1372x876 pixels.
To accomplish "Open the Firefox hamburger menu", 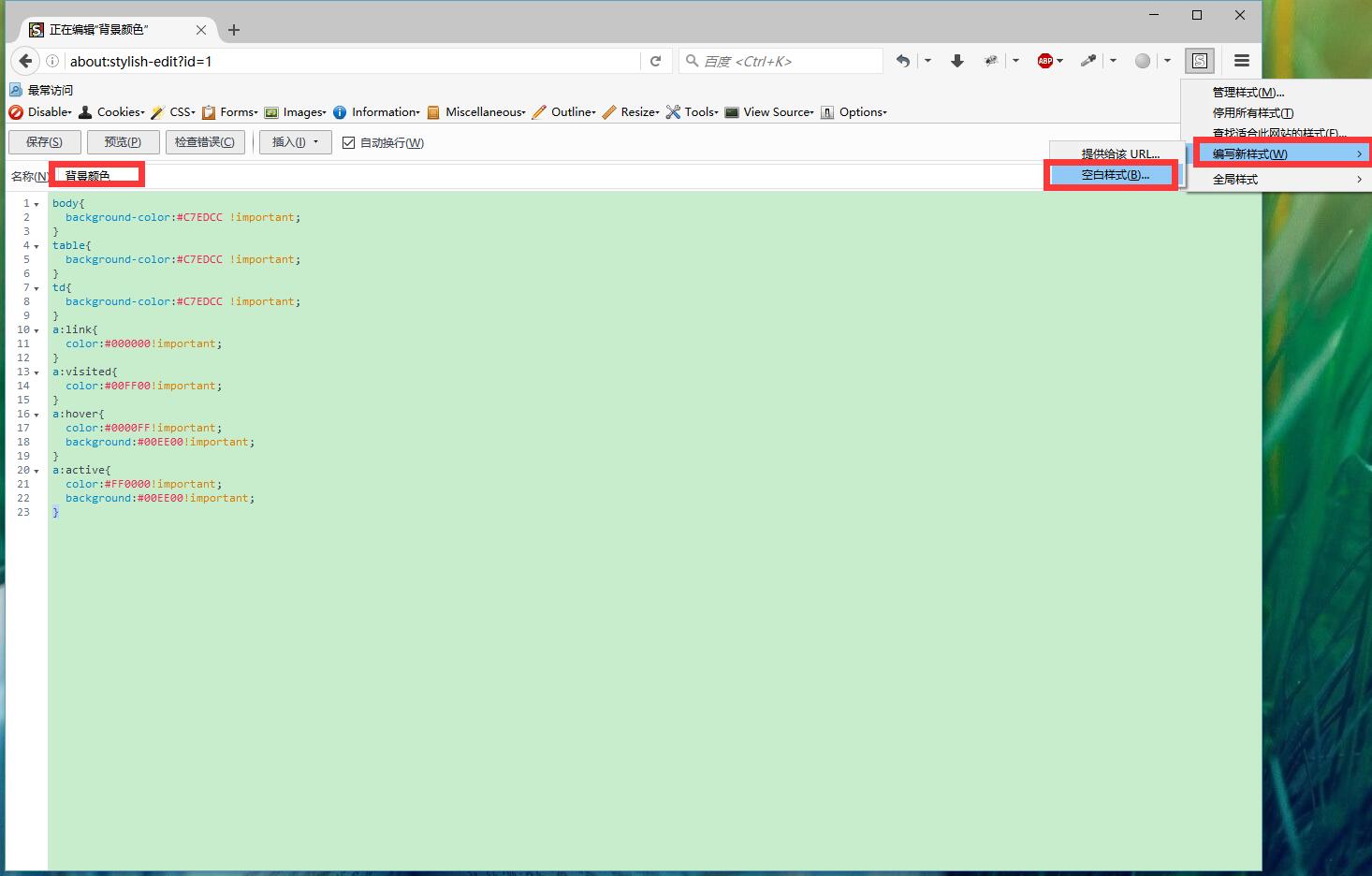I will pos(1242,61).
